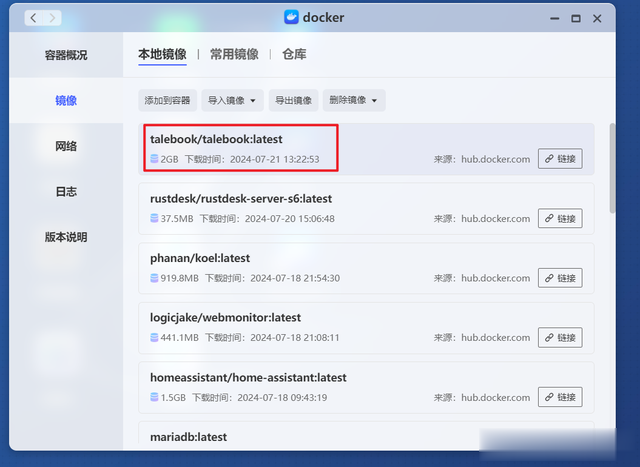Open the 容器概况 sidebar section

(x=66, y=55)
